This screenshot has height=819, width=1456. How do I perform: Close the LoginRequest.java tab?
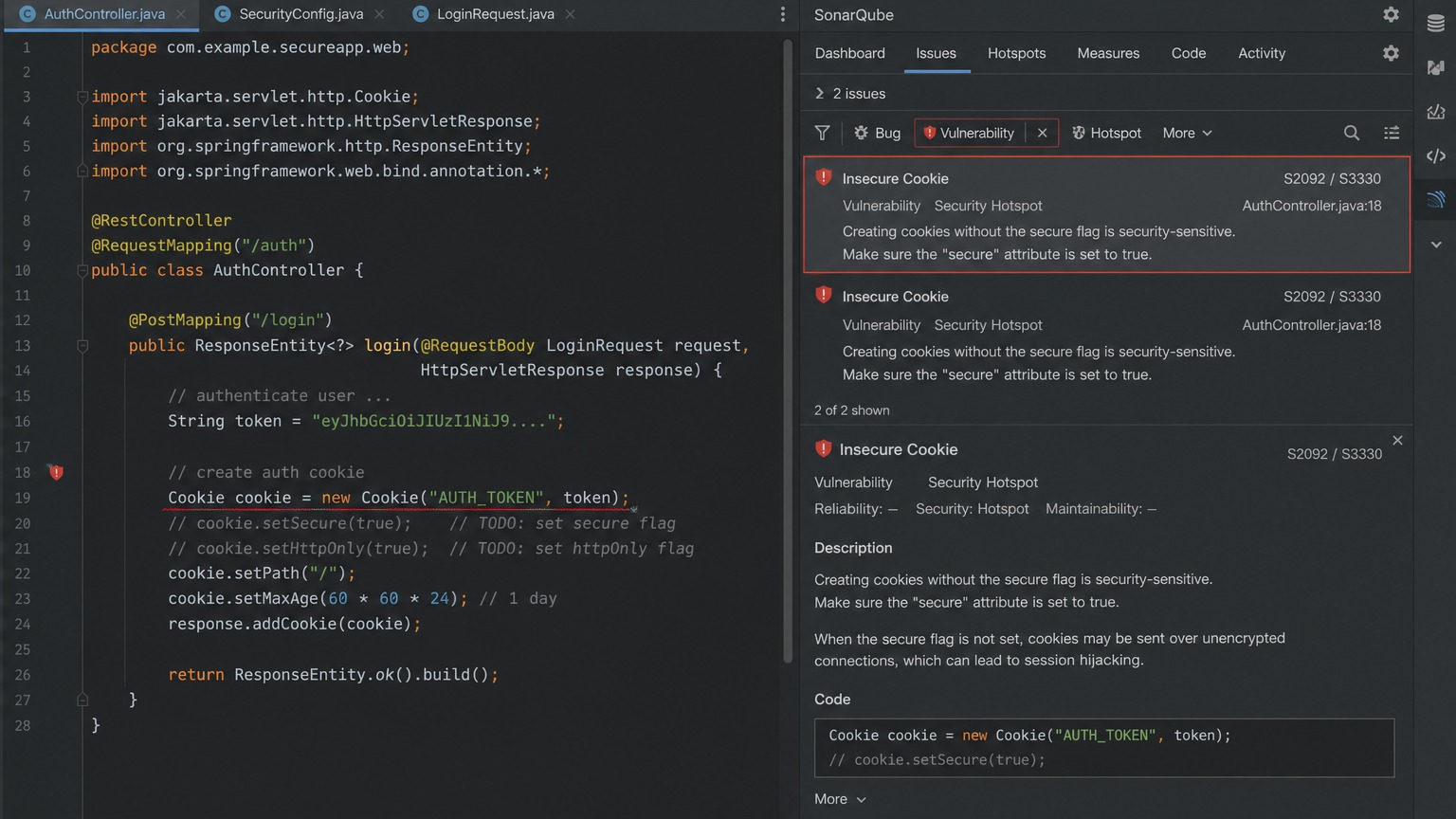(570, 14)
